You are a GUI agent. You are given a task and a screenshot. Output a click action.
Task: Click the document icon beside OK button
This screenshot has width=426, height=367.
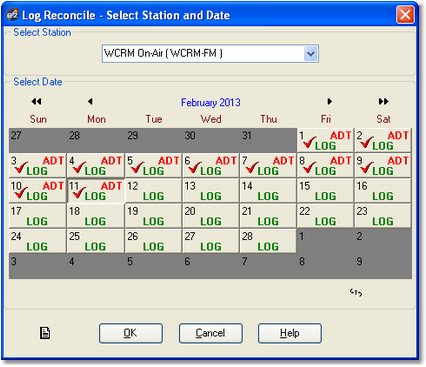(45, 333)
